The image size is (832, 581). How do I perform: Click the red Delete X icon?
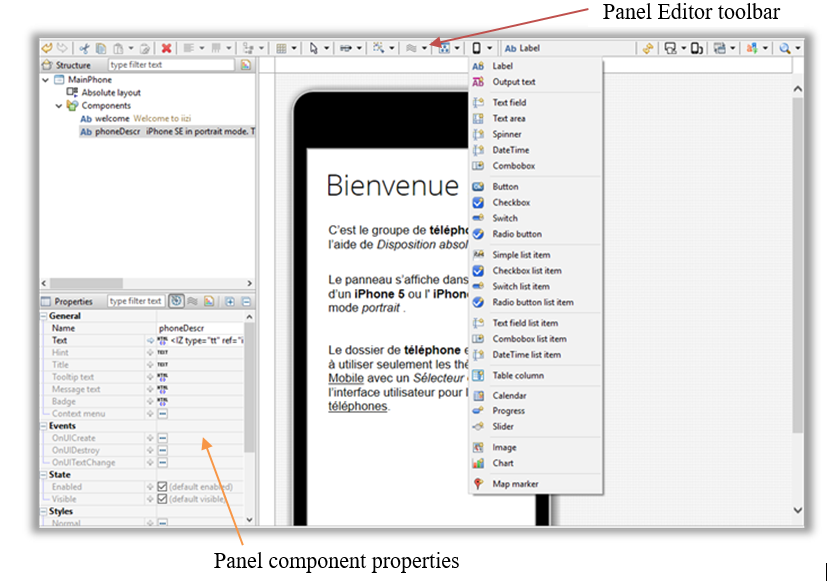tap(167, 48)
